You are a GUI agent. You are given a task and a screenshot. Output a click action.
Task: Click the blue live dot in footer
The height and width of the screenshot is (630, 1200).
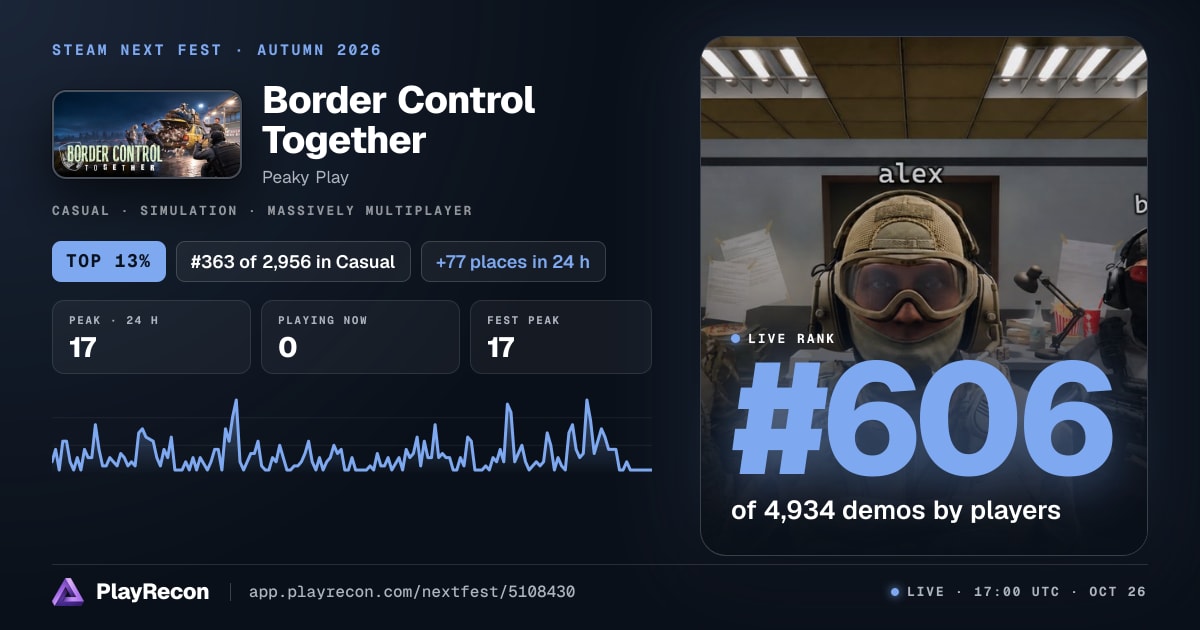click(894, 592)
